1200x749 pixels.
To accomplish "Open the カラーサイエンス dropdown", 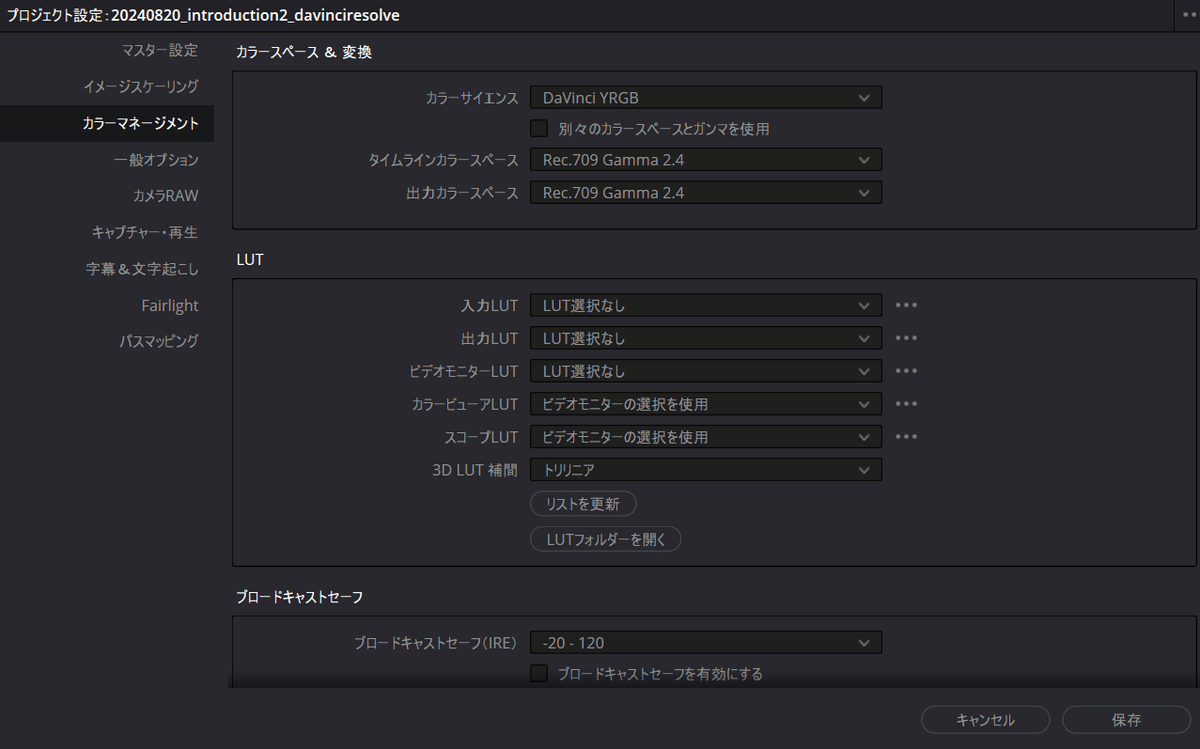I will point(706,98).
